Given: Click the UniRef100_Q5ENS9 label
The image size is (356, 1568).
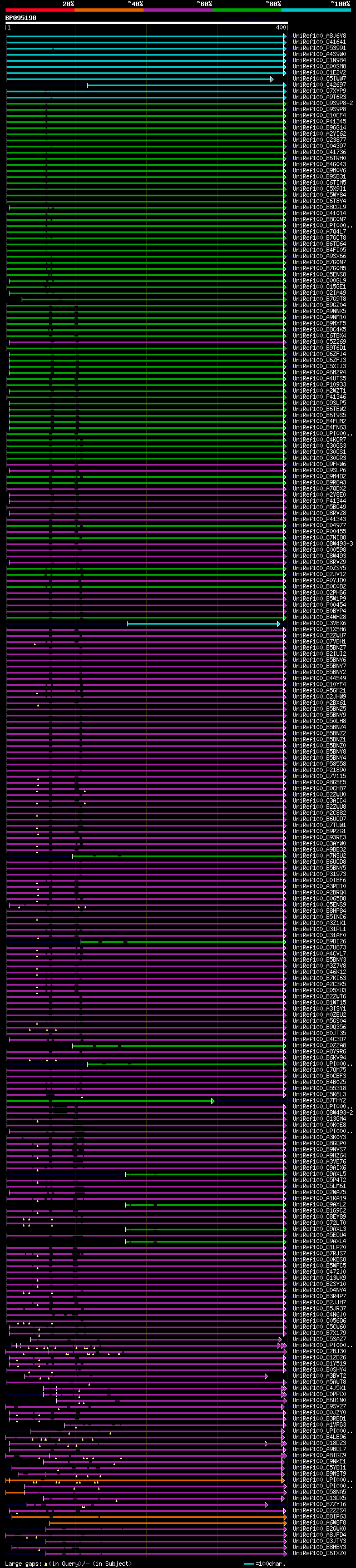Looking at the screenshot, I should click(319, 904).
